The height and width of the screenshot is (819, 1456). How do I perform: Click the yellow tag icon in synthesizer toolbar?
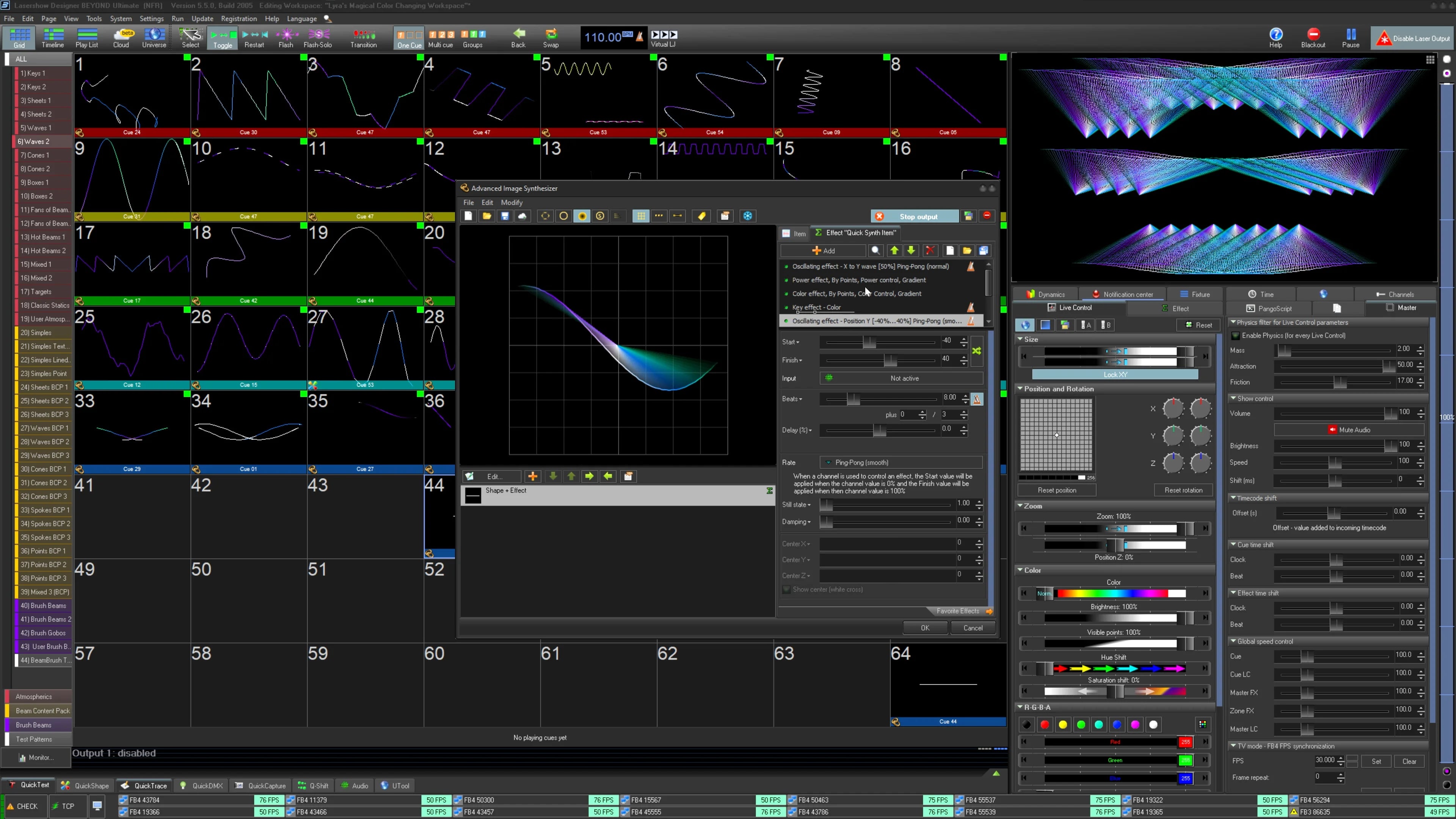[701, 216]
